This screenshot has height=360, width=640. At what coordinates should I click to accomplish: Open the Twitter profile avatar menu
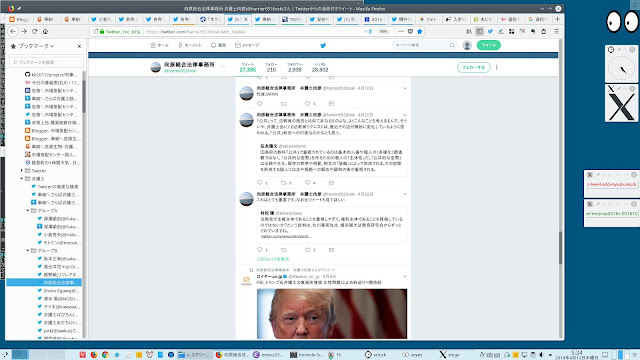(x=467, y=45)
